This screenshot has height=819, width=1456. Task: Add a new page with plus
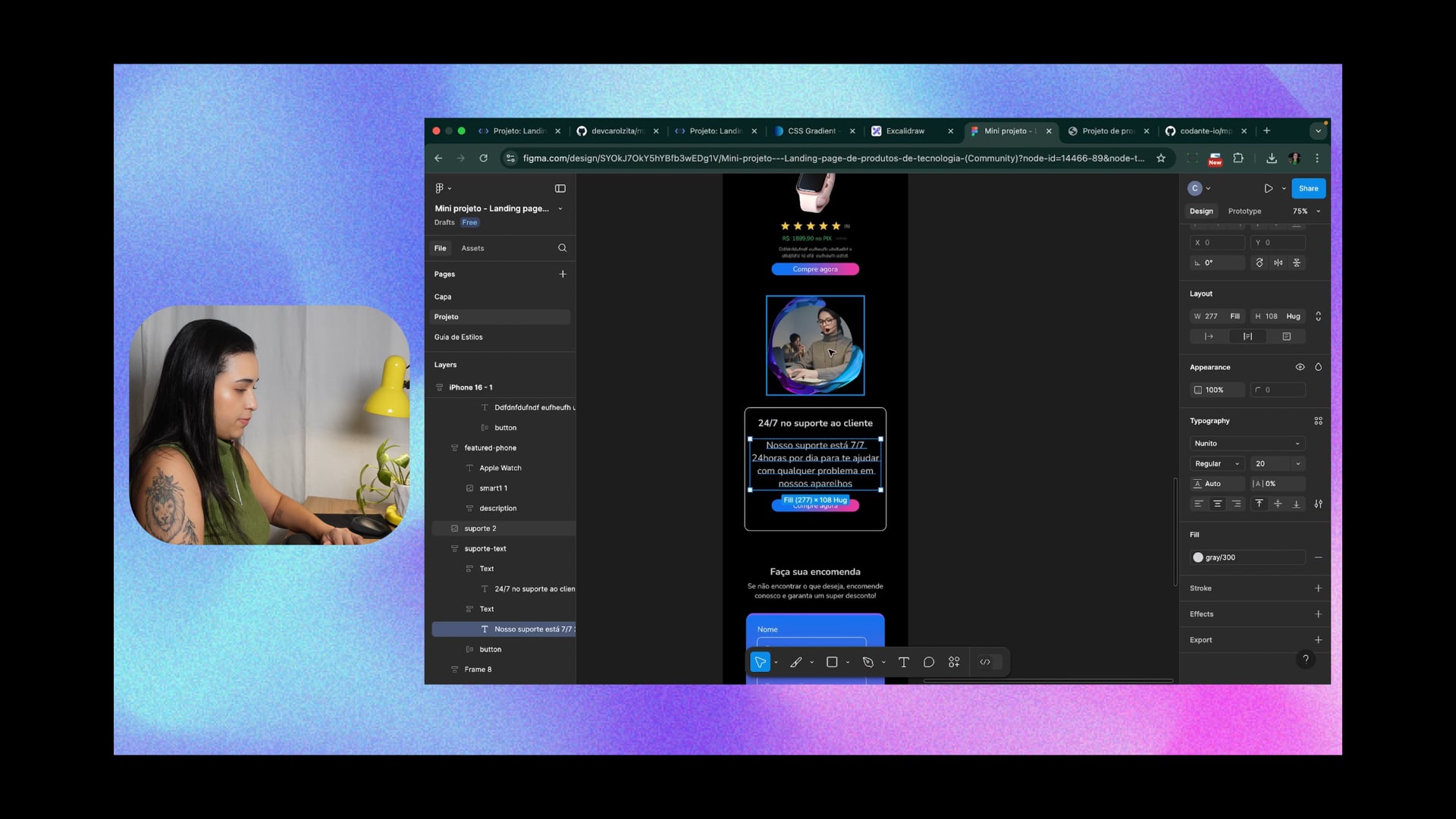tap(563, 274)
